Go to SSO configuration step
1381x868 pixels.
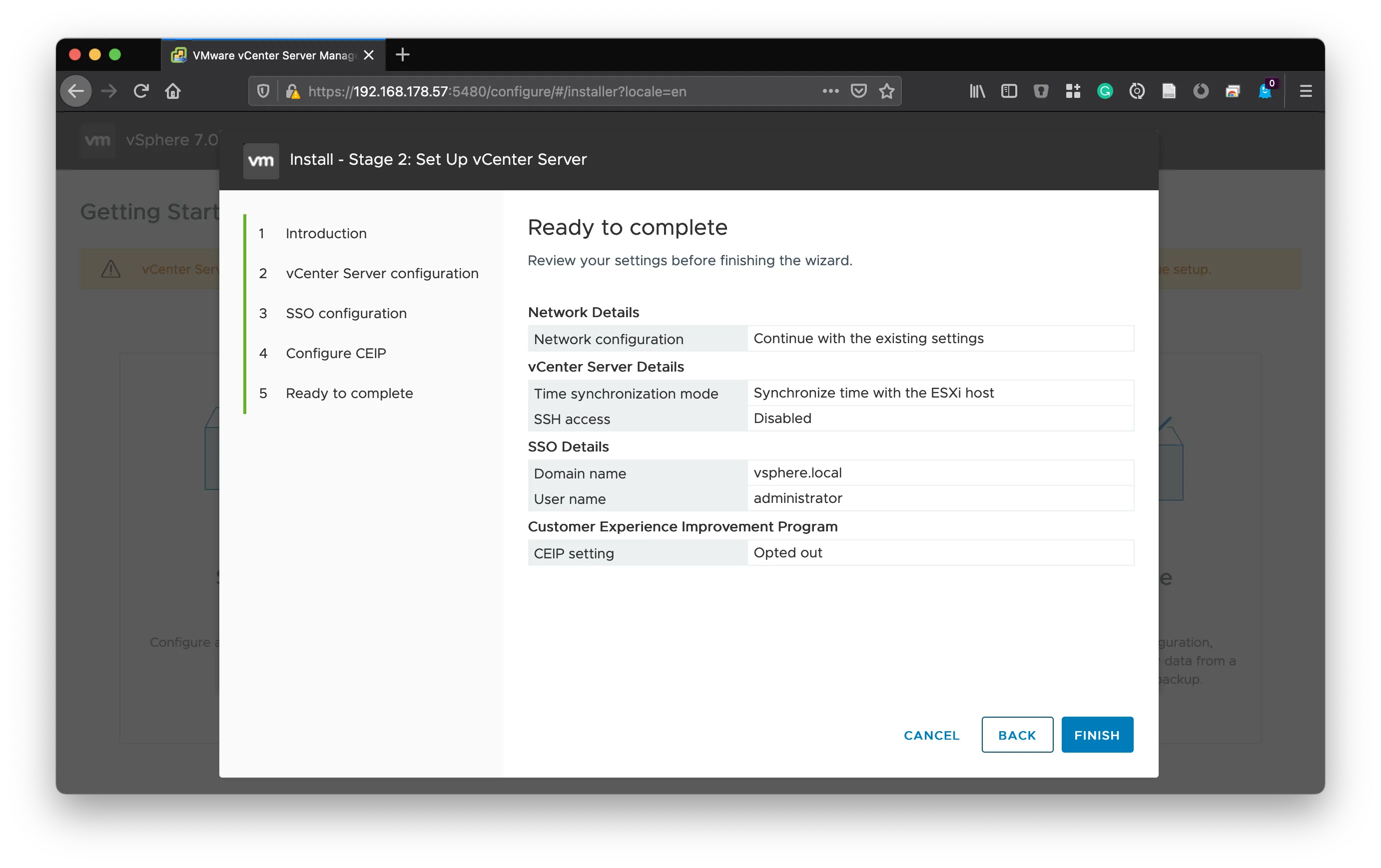(346, 313)
